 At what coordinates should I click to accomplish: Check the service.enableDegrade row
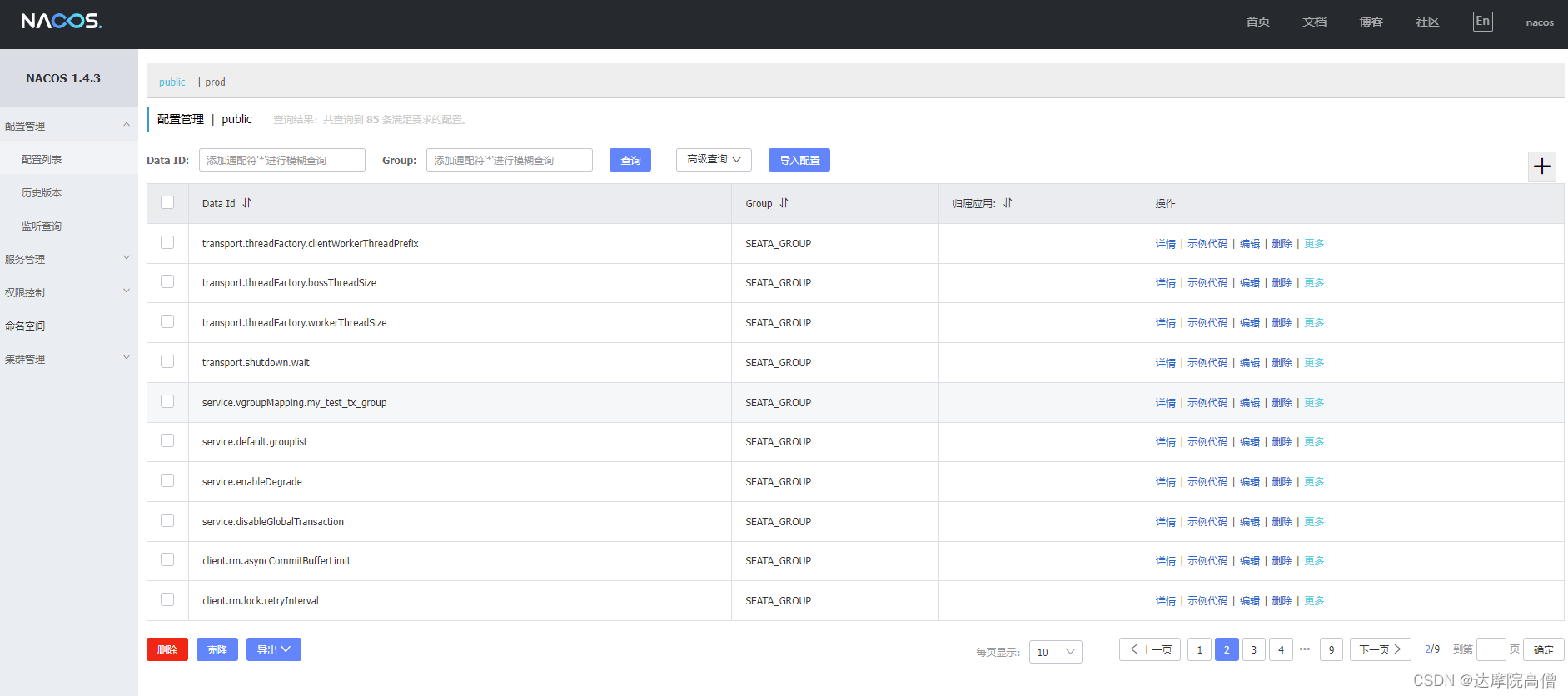[x=167, y=480]
